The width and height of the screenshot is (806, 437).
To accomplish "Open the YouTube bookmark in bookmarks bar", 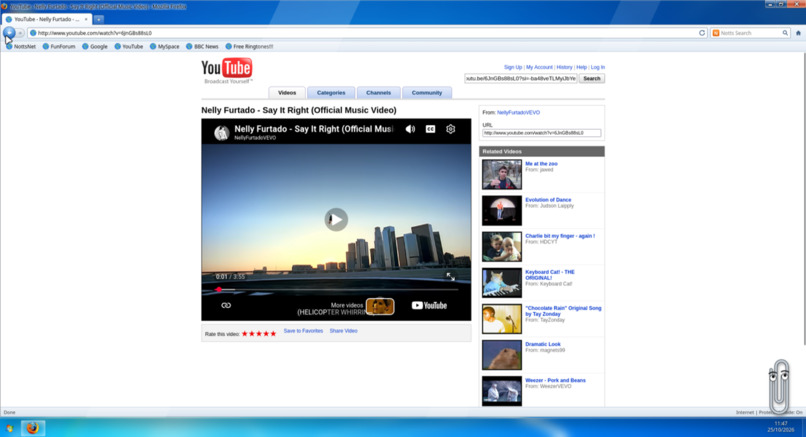I will [129, 46].
